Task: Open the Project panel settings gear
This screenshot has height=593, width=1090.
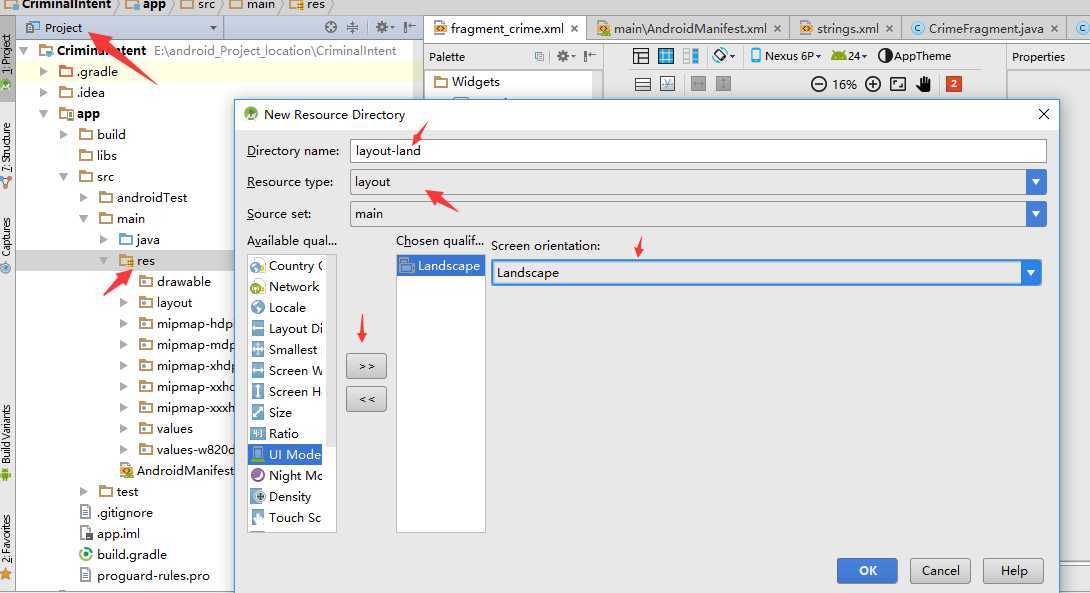Action: click(384, 27)
